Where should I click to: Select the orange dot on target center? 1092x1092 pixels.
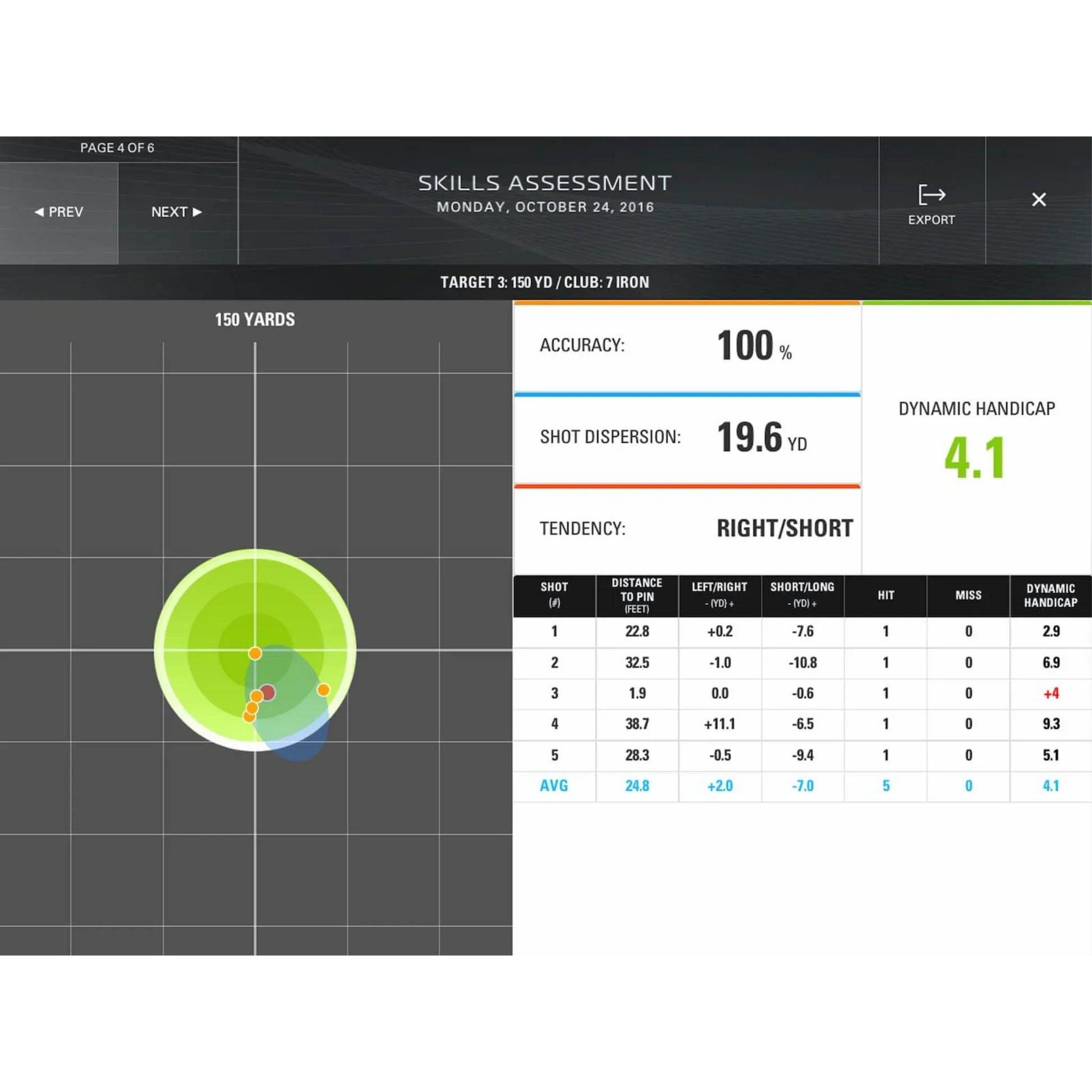pos(255,653)
